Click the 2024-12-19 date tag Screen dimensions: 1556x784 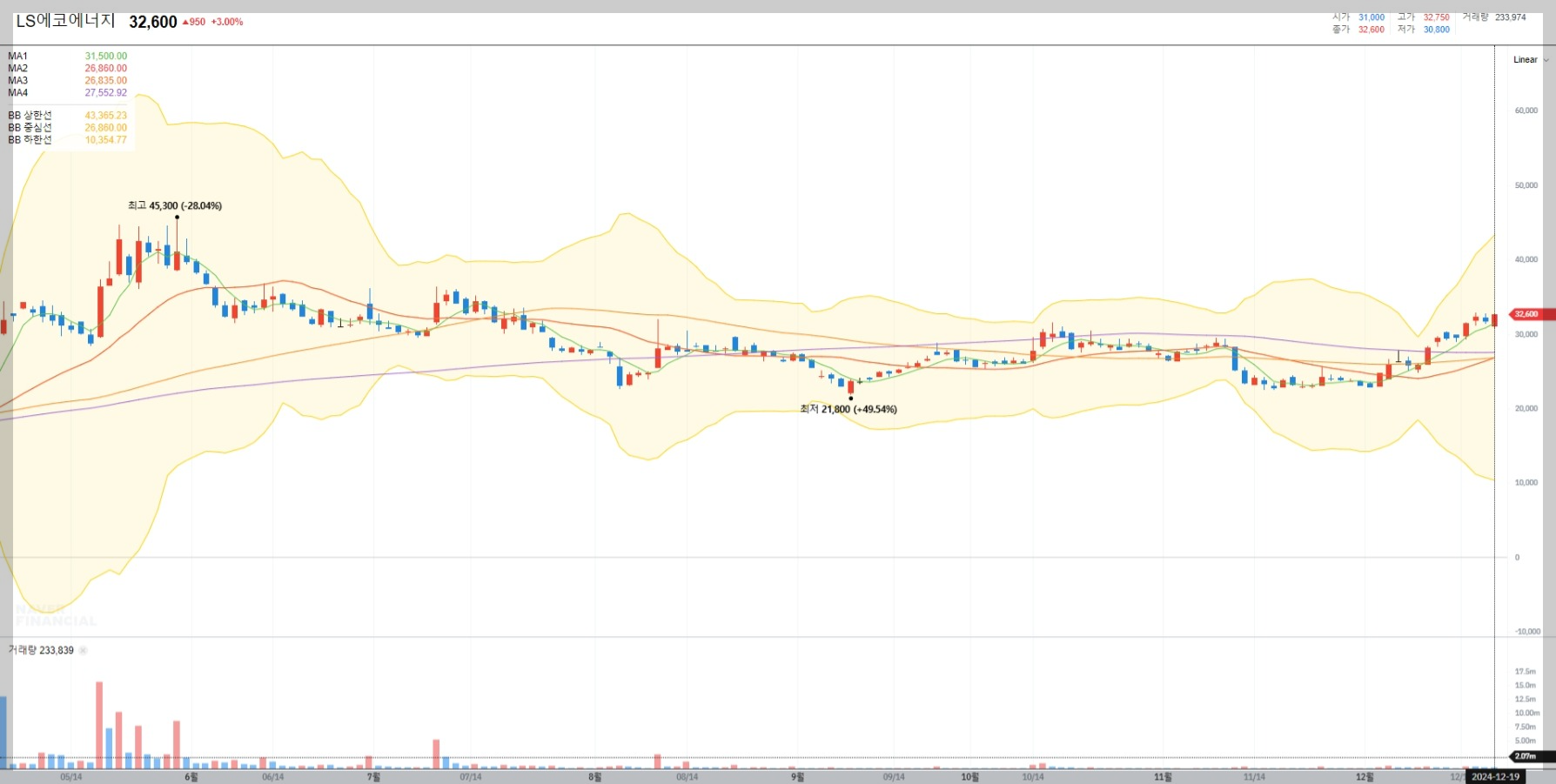[1495, 777]
